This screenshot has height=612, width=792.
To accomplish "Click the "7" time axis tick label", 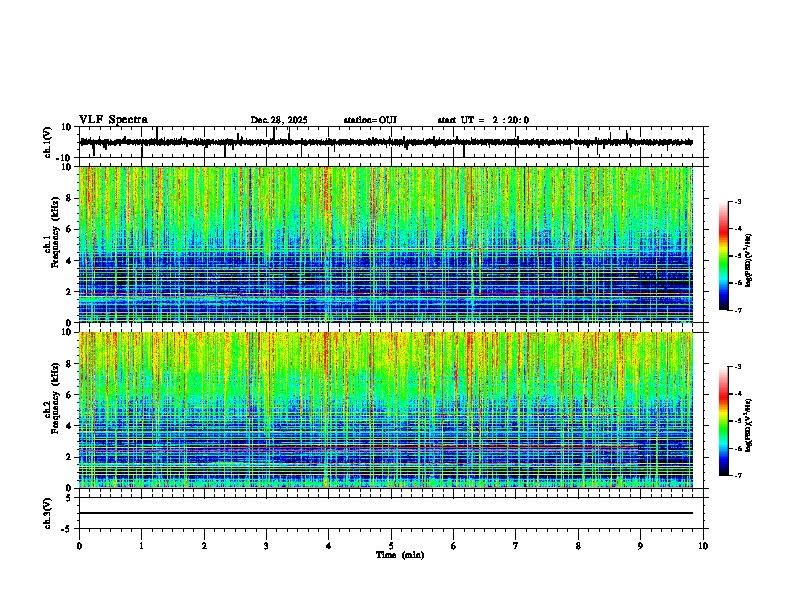I will pos(516,546).
